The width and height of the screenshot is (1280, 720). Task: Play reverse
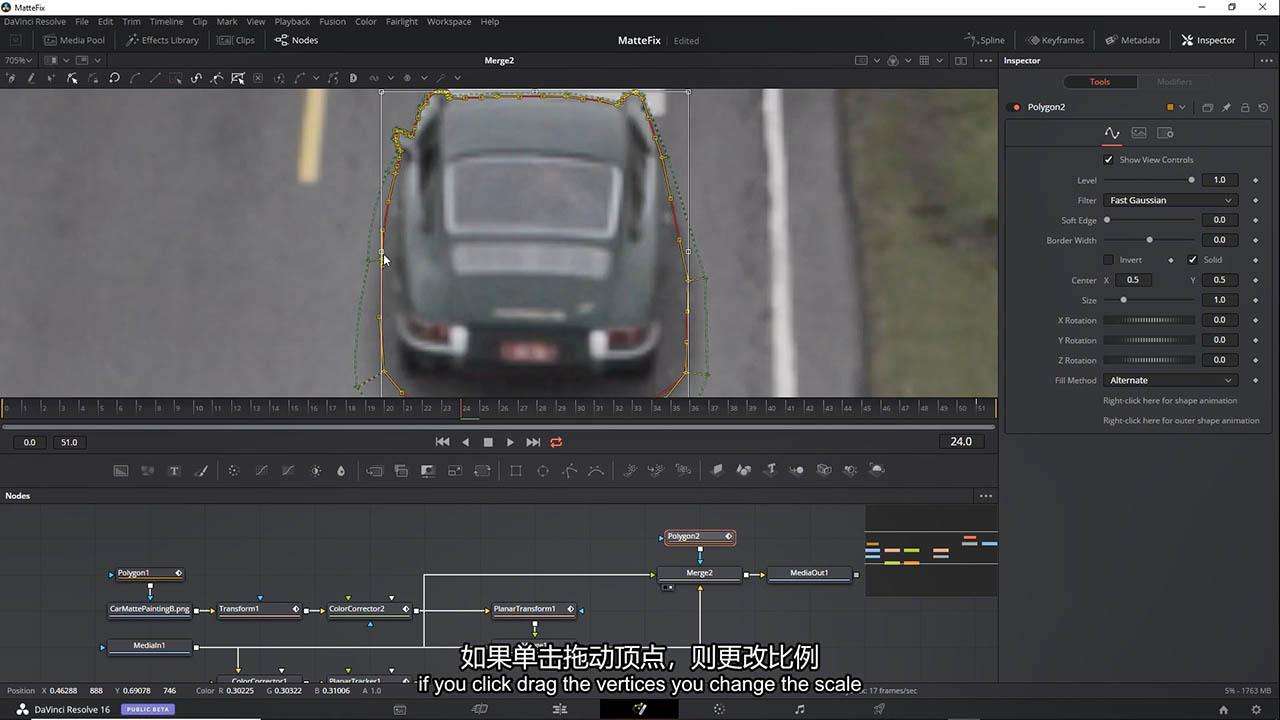tap(465, 442)
